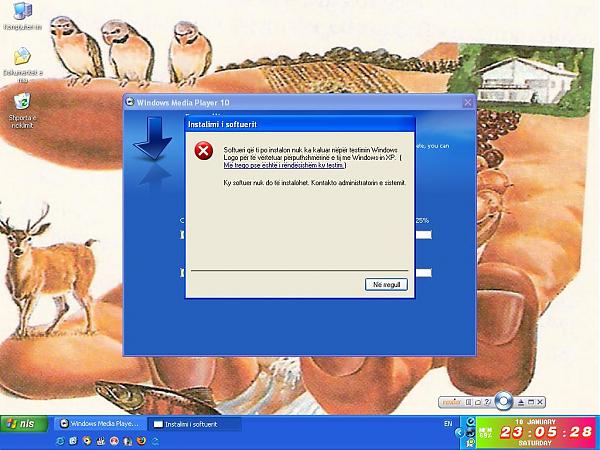Click the eject button on the reader widget
This screenshot has height=450, width=600.
521,403
